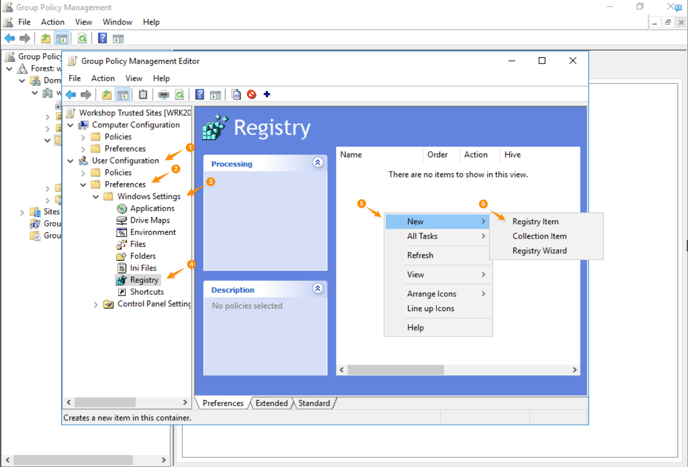Click Back arrow in Editor toolbar
Screen dimensions: 688x467
[x=71, y=94]
